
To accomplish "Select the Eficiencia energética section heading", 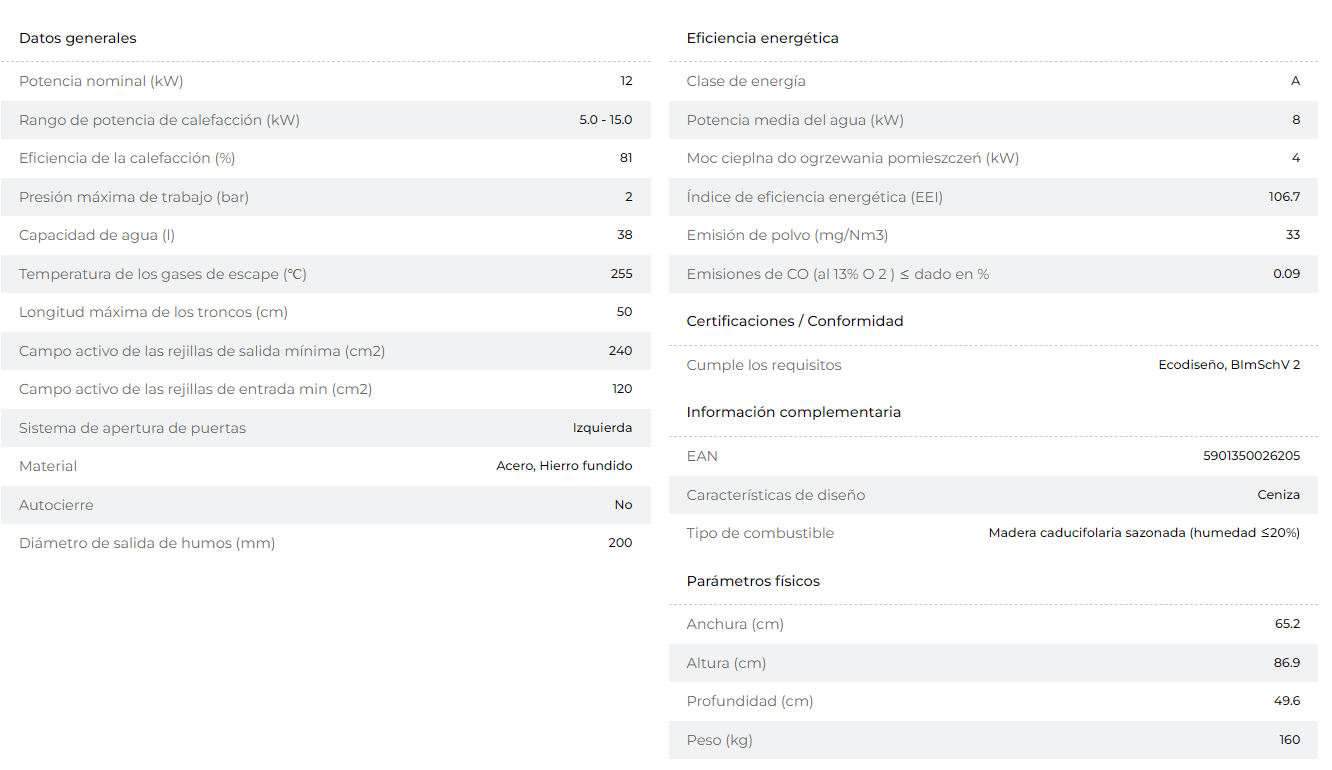I will click(x=763, y=38).
